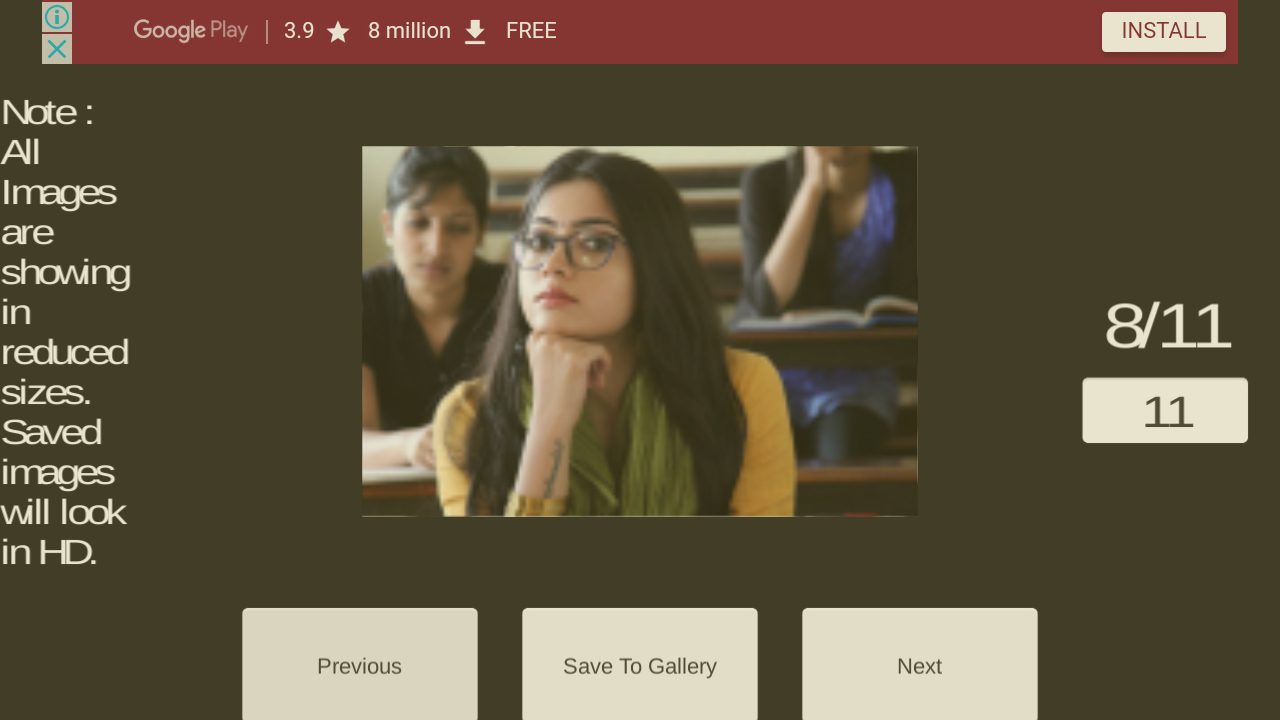1280x720 pixels.
Task: Dismiss the ad with the X icon
Action: pos(57,49)
